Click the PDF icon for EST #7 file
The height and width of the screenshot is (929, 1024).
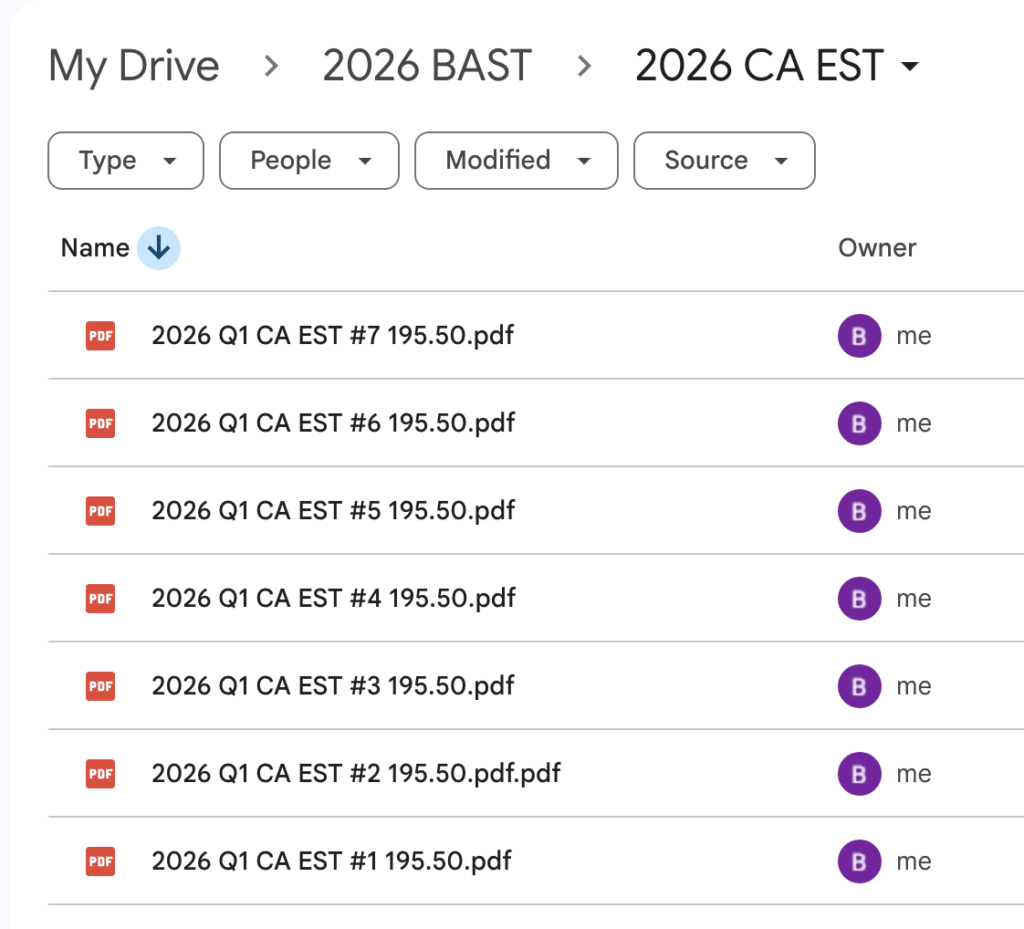(x=100, y=336)
